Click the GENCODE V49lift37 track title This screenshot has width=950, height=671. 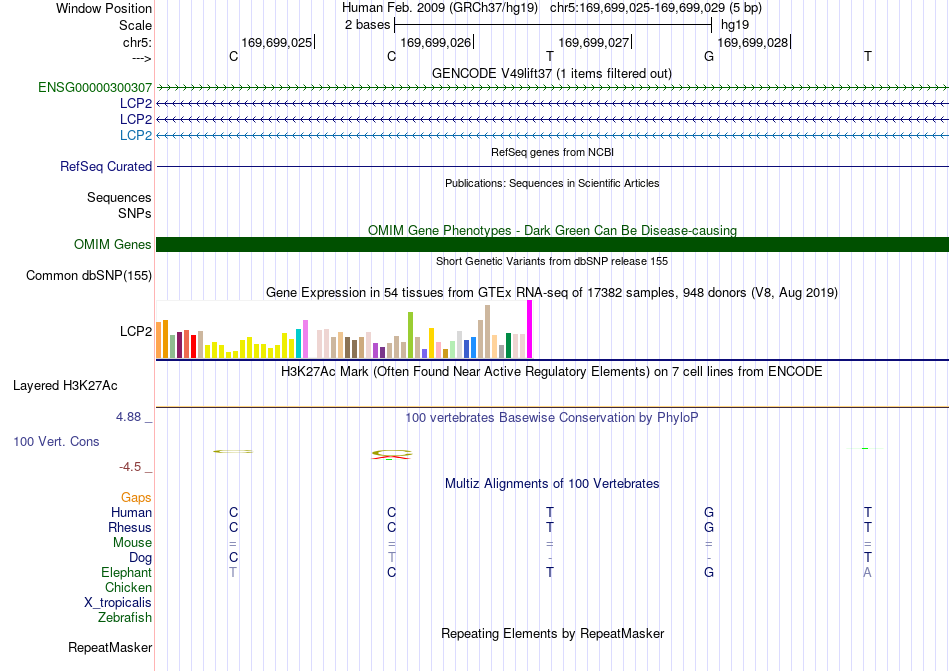(x=552, y=73)
